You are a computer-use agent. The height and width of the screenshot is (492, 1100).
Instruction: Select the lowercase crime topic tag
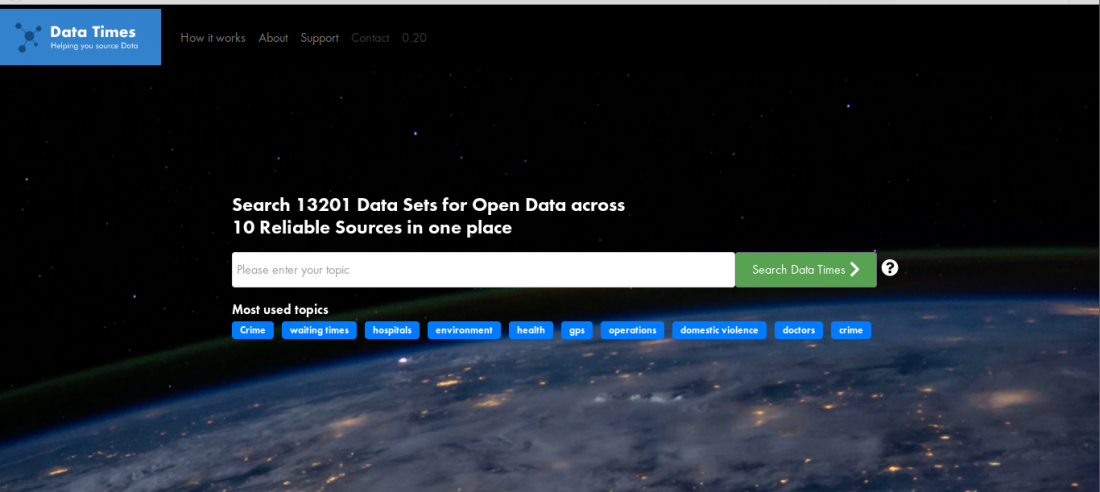coord(851,330)
